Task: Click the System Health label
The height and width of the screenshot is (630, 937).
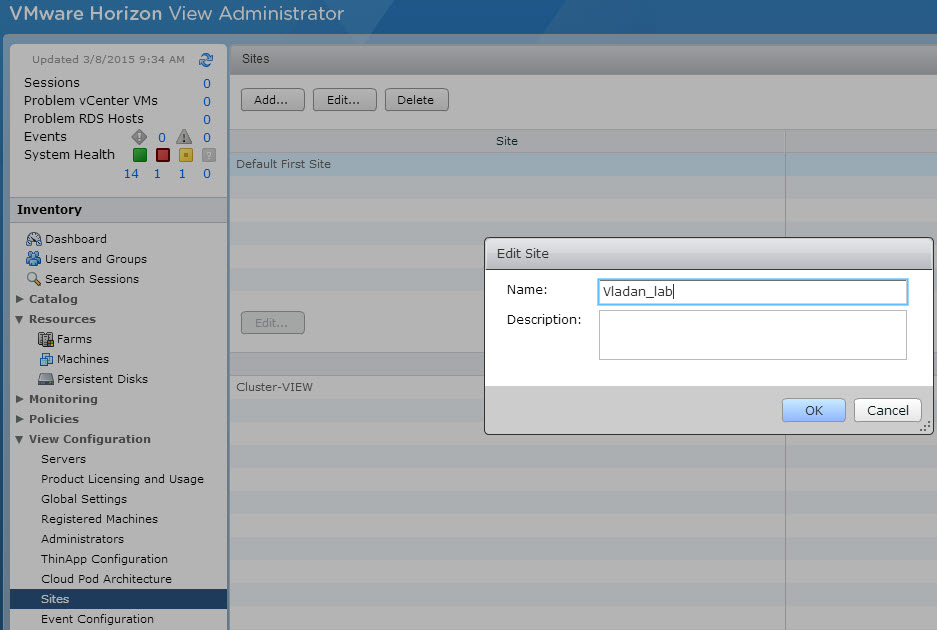Action: 69,155
